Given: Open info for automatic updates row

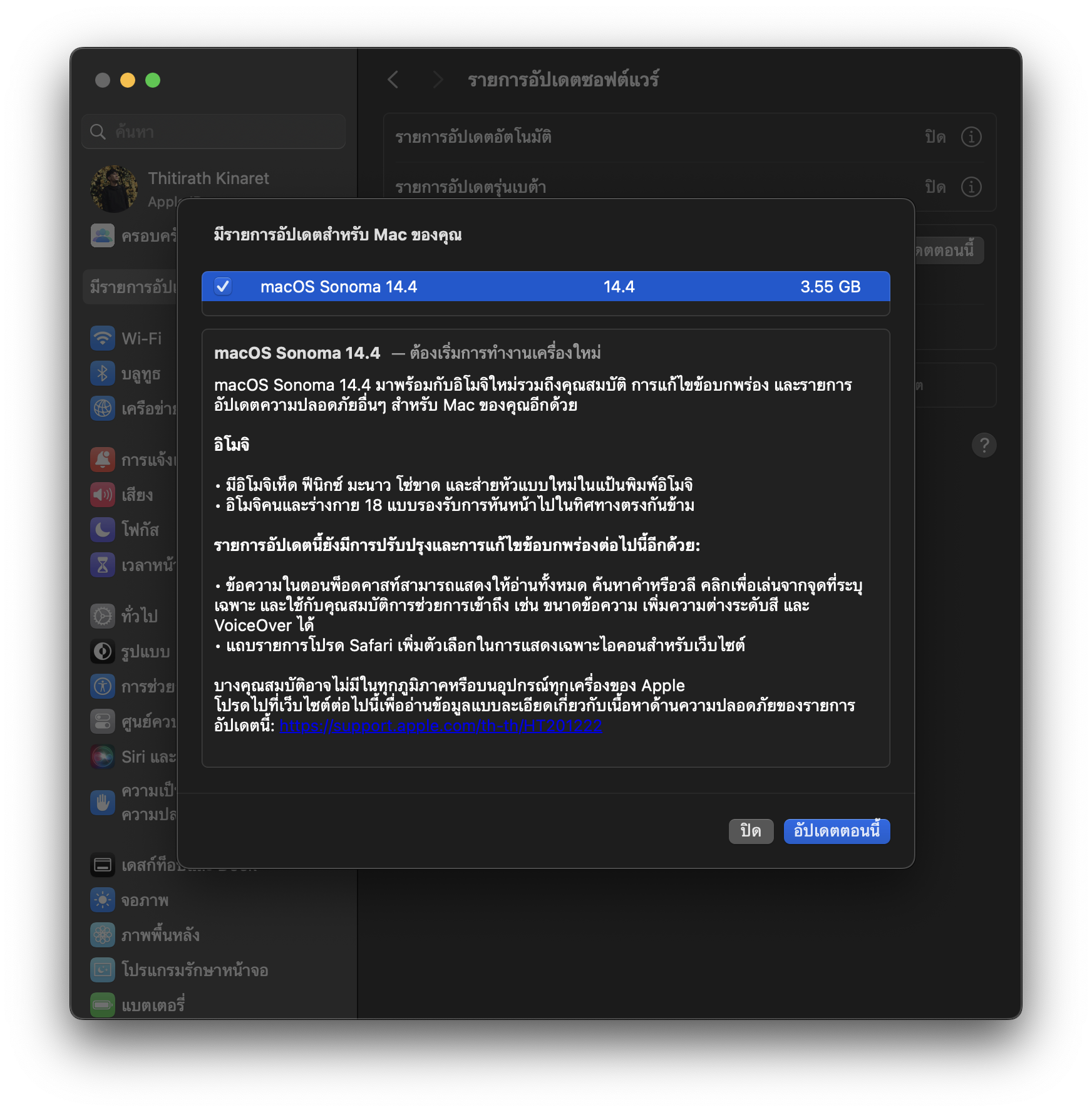Looking at the screenshot, I should [x=971, y=136].
